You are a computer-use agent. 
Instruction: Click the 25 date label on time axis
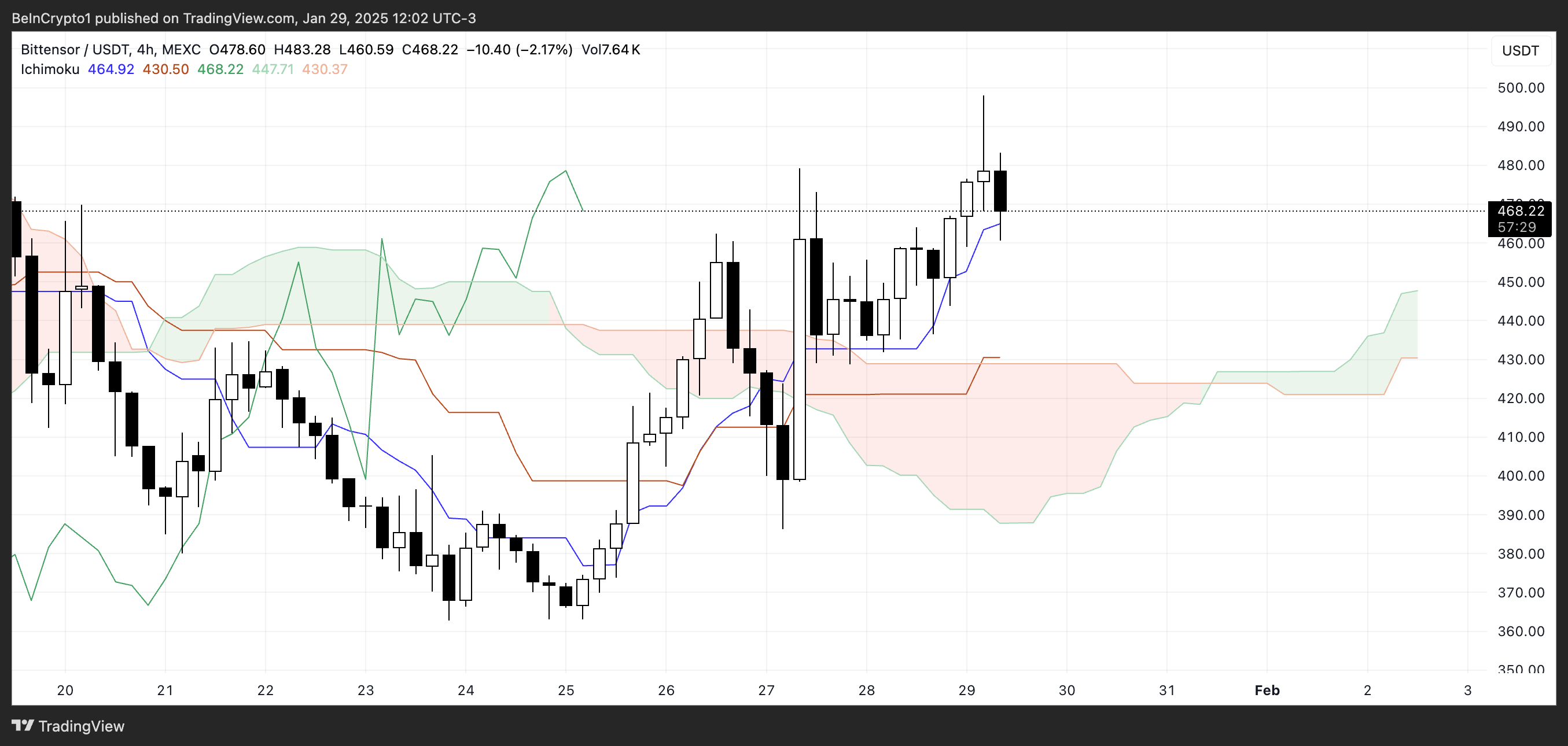565,690
